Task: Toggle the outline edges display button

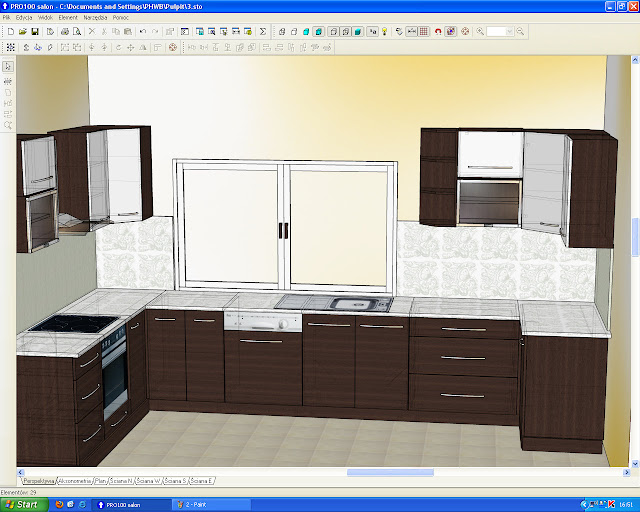Action: [334, 31]
